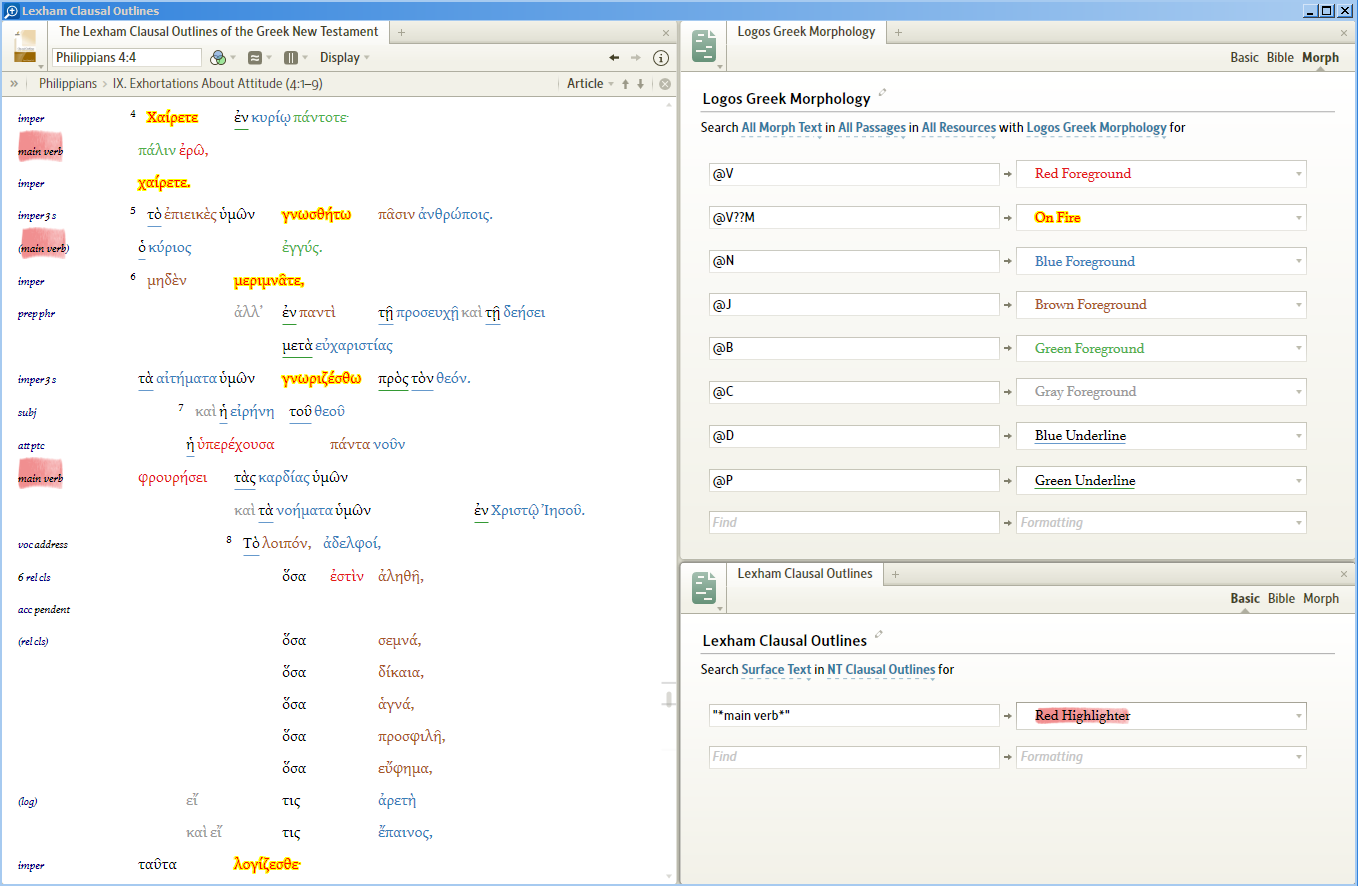
Task: Open the Display menu
Action: click(x=345, y=58)
